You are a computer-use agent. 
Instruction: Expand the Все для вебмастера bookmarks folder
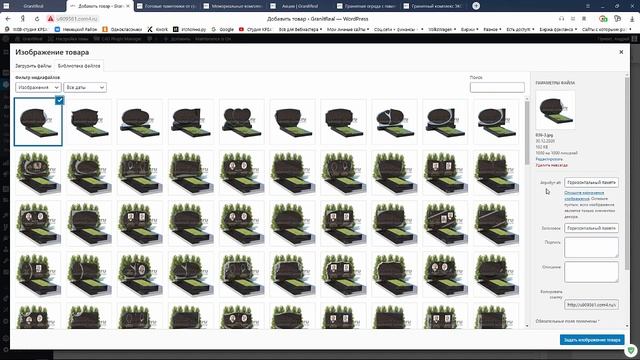pos(300,29)
